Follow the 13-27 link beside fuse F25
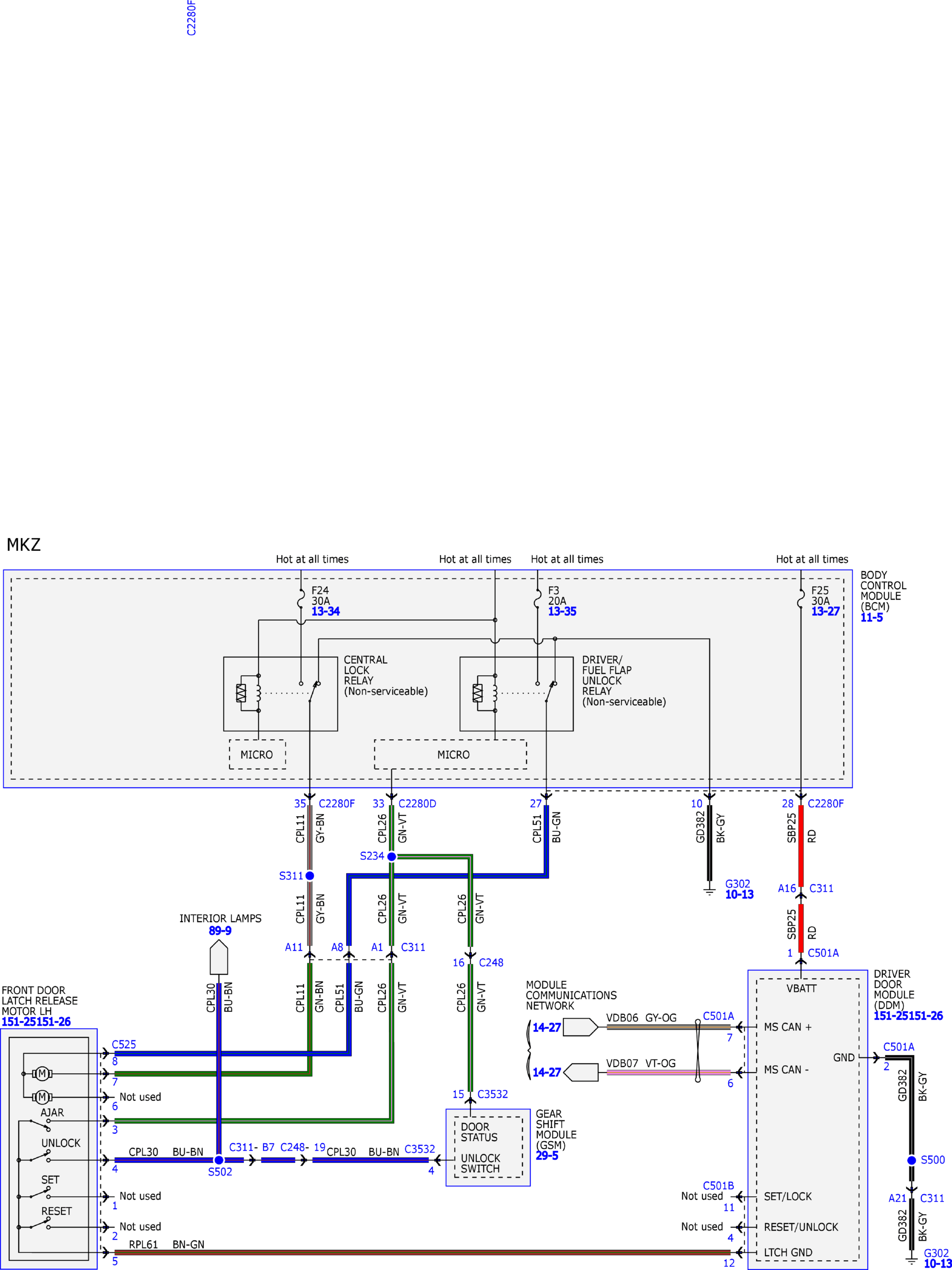This screenshot has height=1270, width=952. (825, 611)
